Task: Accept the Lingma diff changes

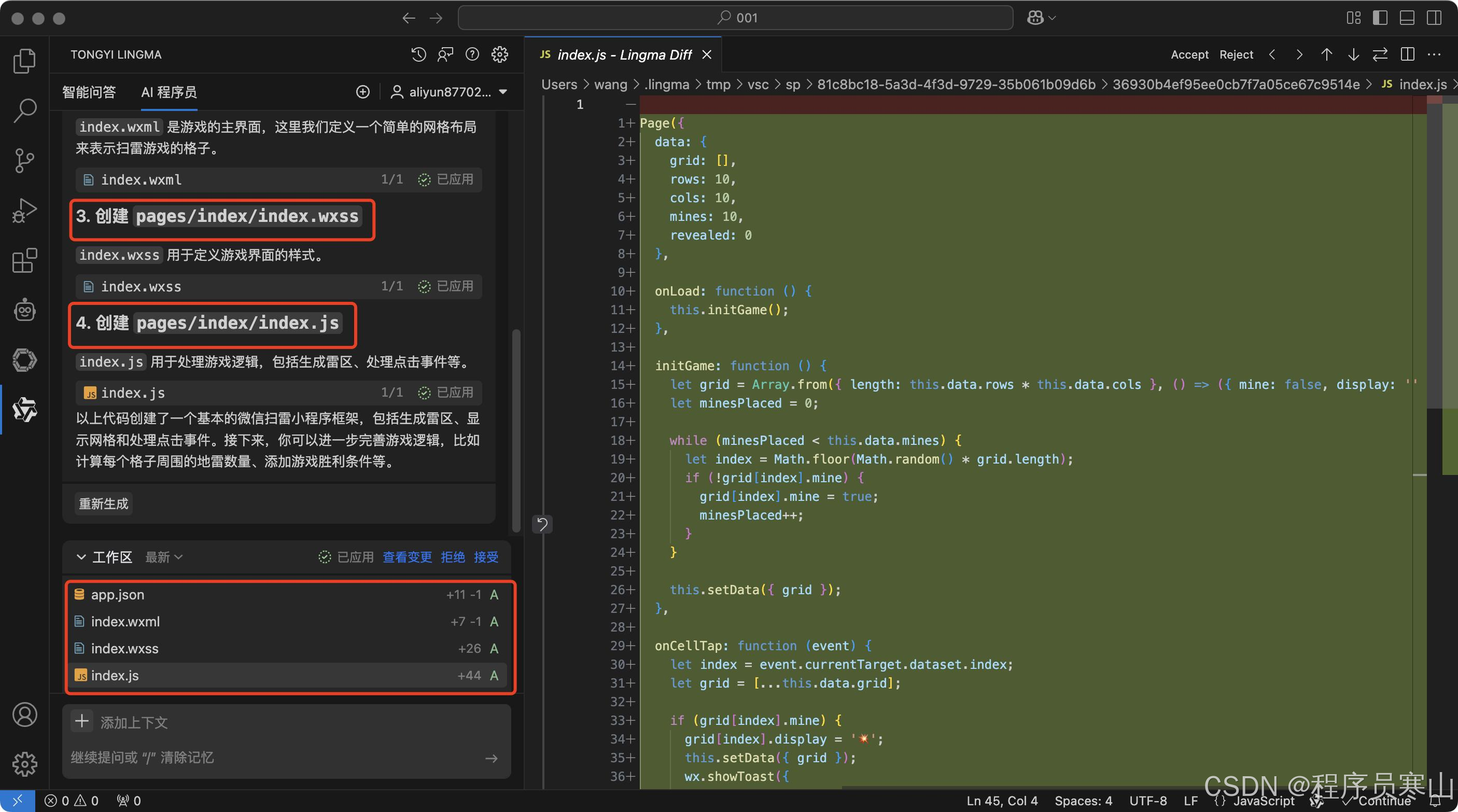Action: point(1189,54)
